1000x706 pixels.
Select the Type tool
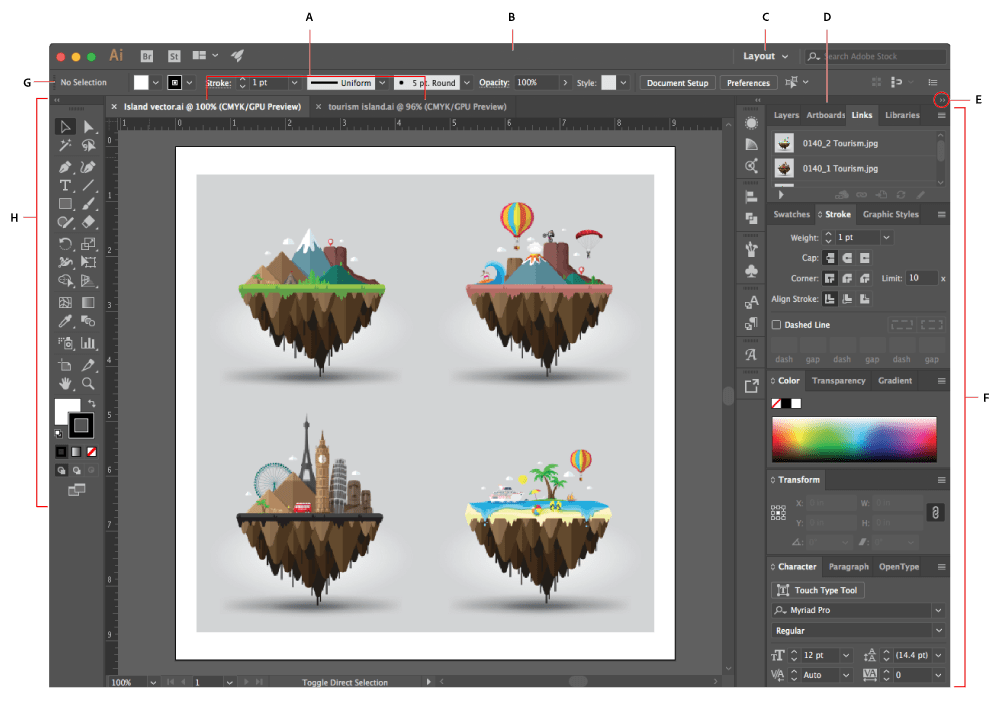66,186
